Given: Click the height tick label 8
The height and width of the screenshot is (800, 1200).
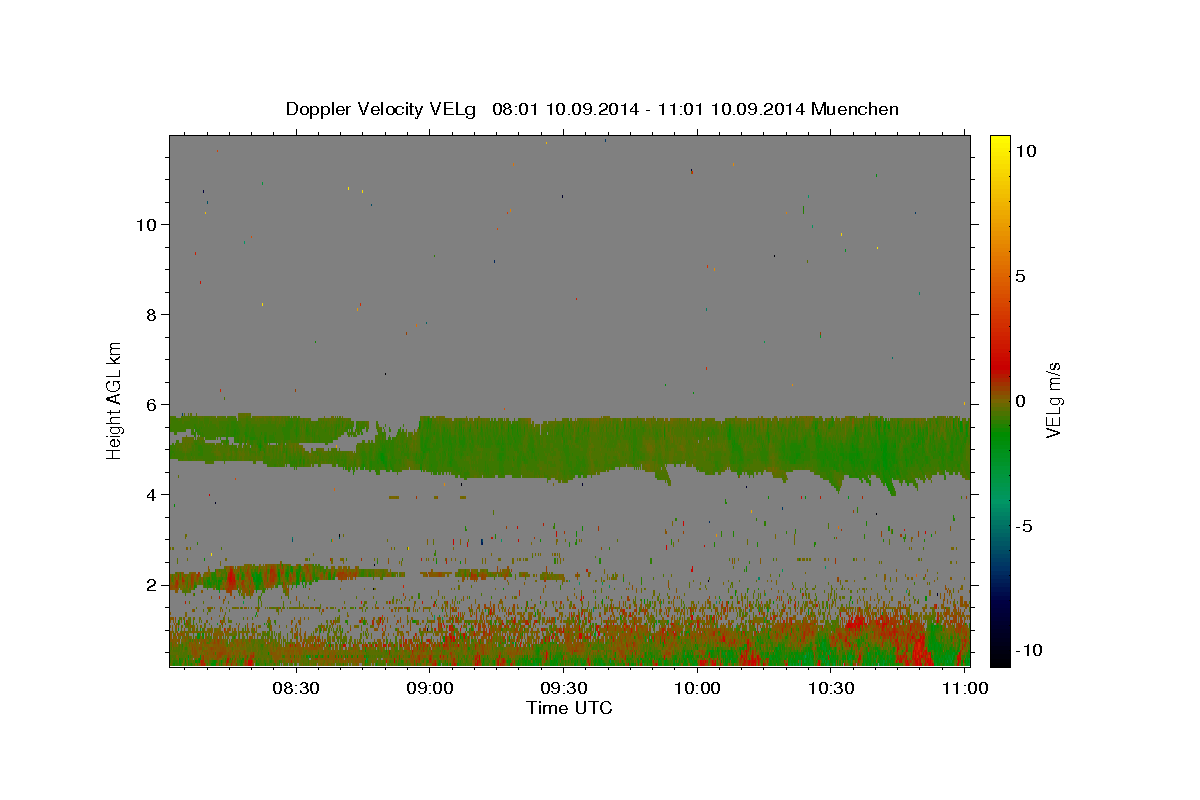Looking at the screenshot, I should coord(151,314).
